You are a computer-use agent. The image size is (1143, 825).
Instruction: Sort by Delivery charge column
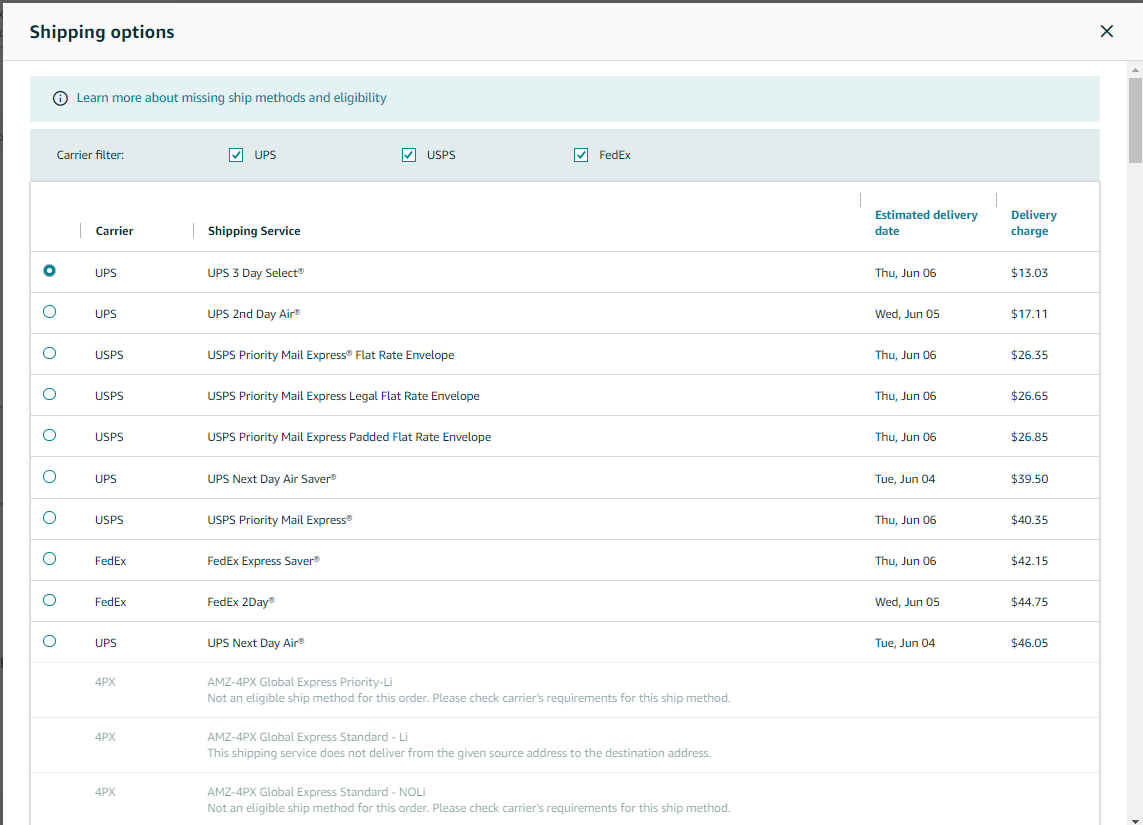coord(1034,223)
